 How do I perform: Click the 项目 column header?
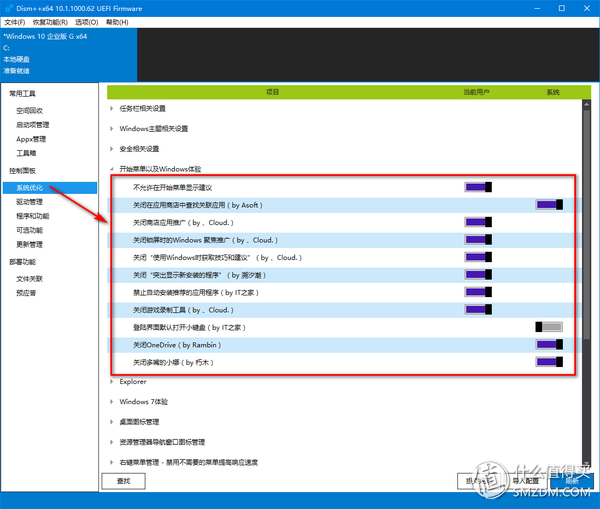coord(272,92)
